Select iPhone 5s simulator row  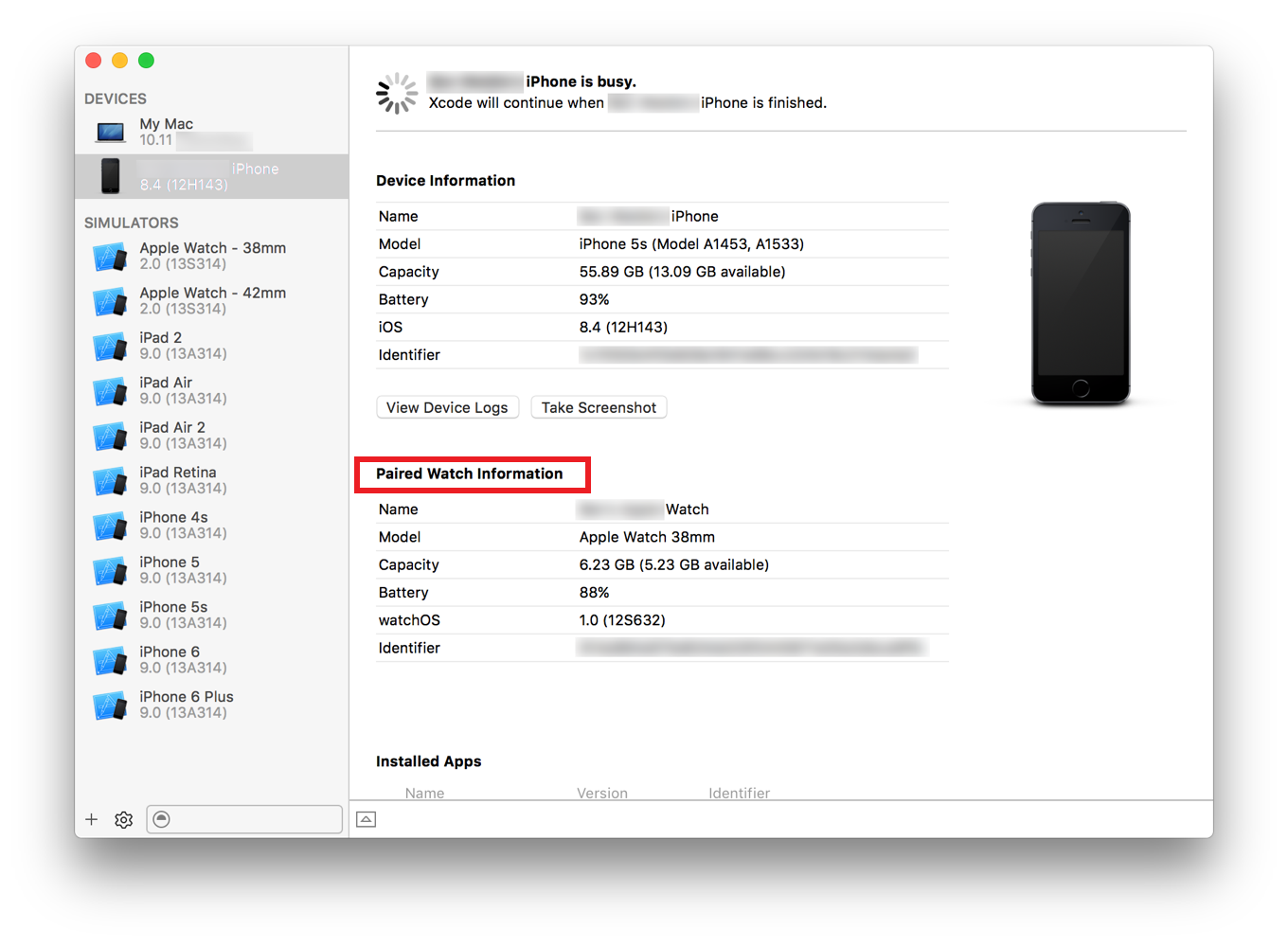point(212,615)
